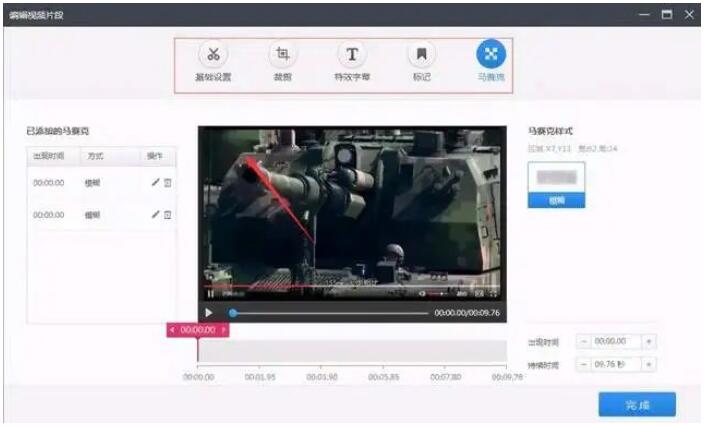The image size is (705, 426).
Task: Maximize the video editing window
Action: click(x=667, y=14)
